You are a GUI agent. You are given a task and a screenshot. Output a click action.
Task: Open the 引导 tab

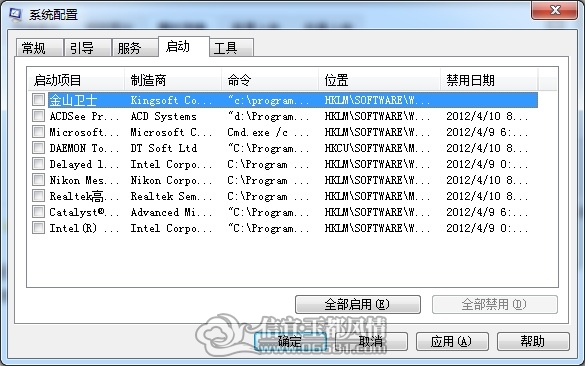pyautogui.click(x=88, y=48)
